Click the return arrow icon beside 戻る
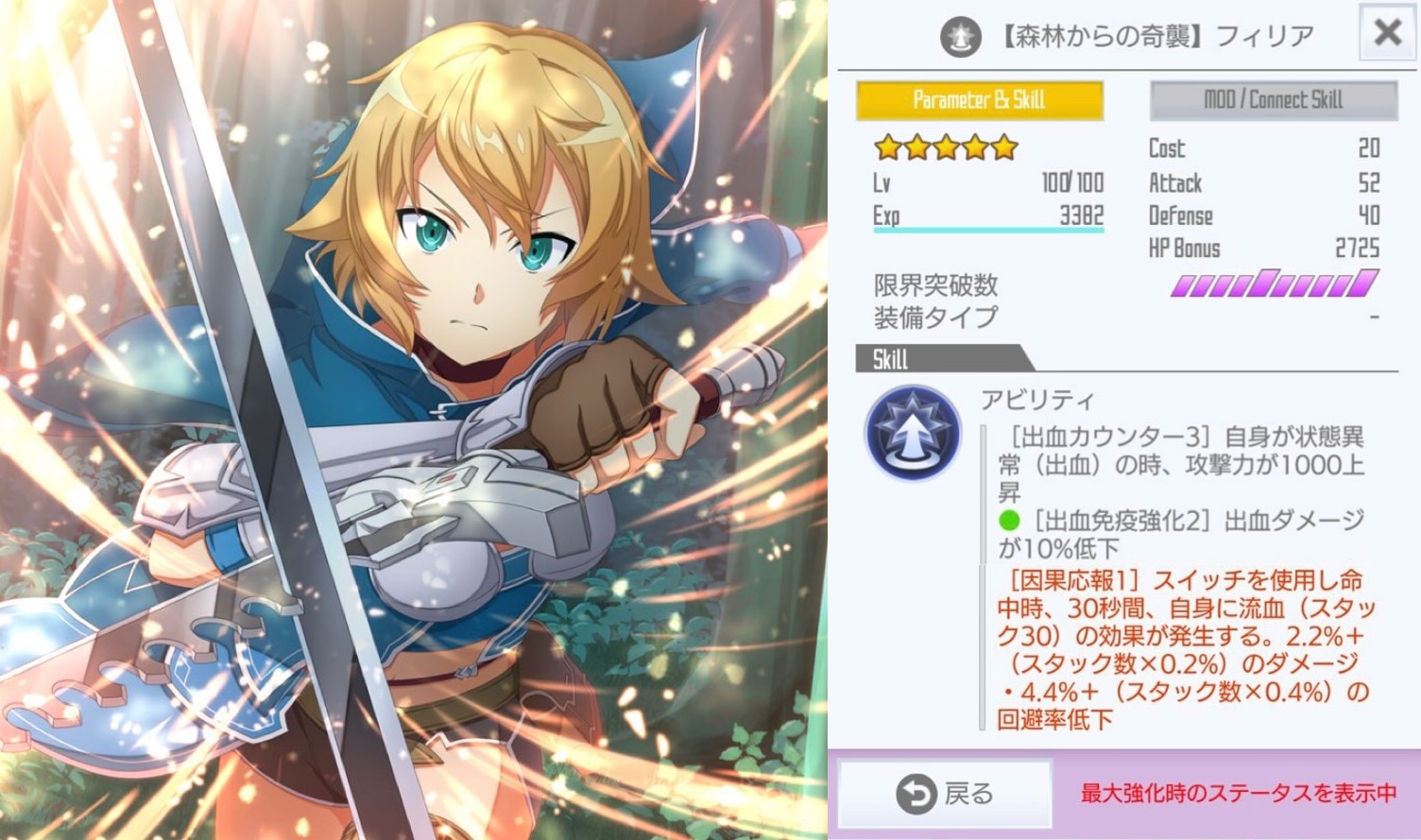 [916, 795]
